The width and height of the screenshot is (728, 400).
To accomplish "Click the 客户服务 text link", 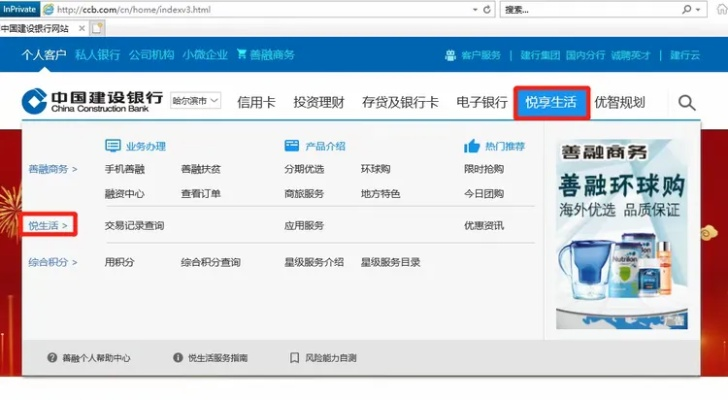I will click(x=481, y=55).
